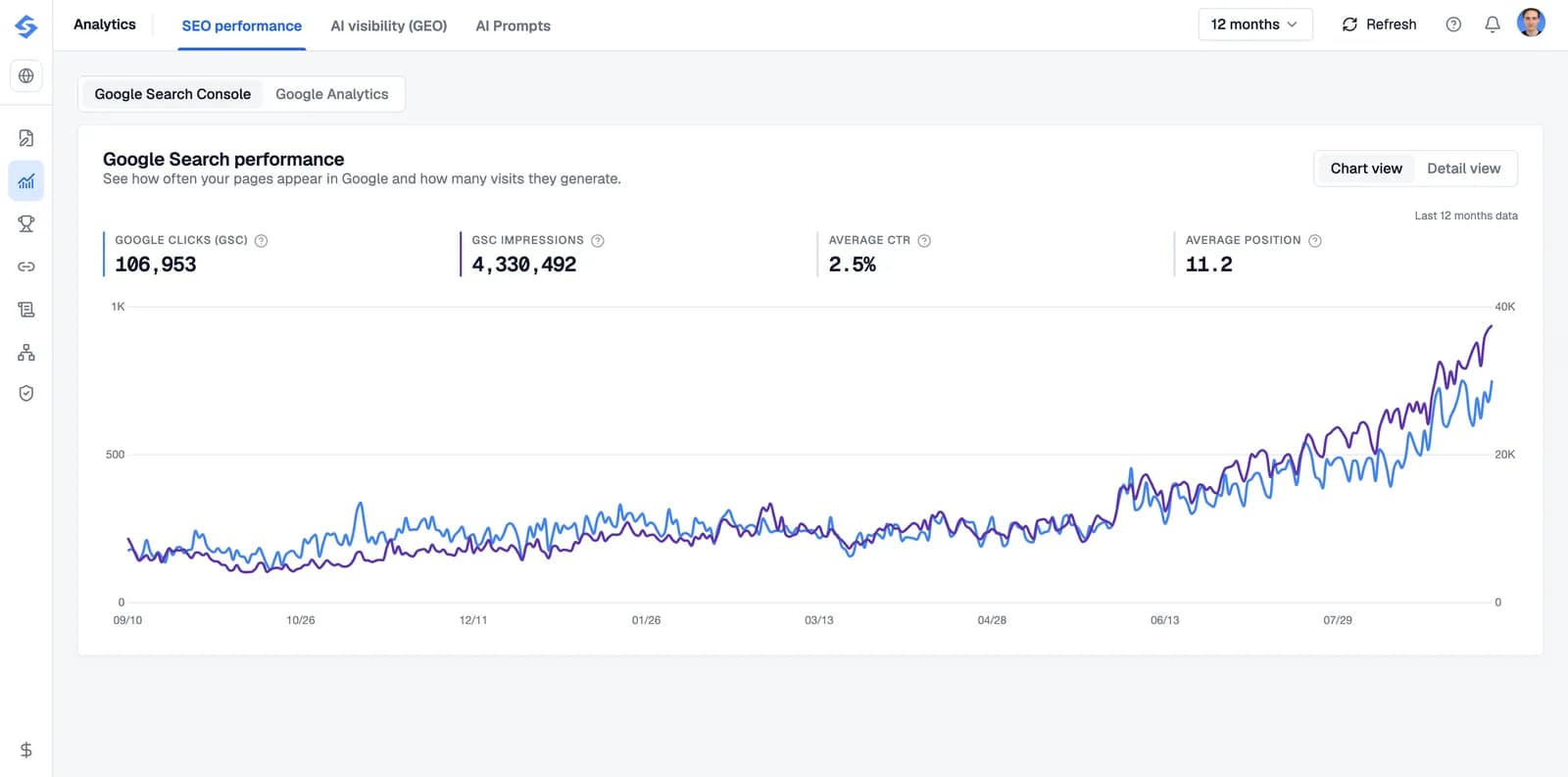The height and width of the screenshot is (777, 1568).
Task: Click the help question mark in the header
Action: pyautogui.click(x=1453, y=24)
